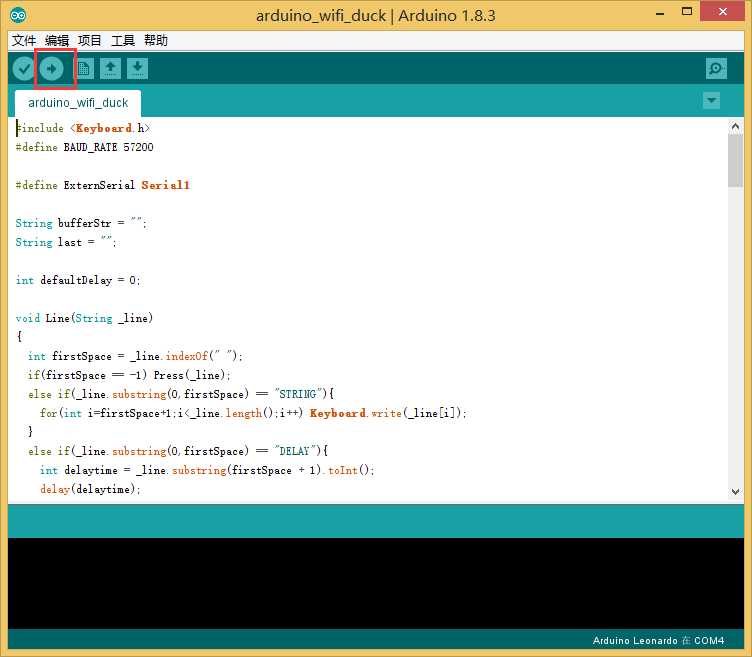Click the 'int delaytime' line
This screenshot has height=657, width=752.
pyautogui.click(x=207, y=470)
